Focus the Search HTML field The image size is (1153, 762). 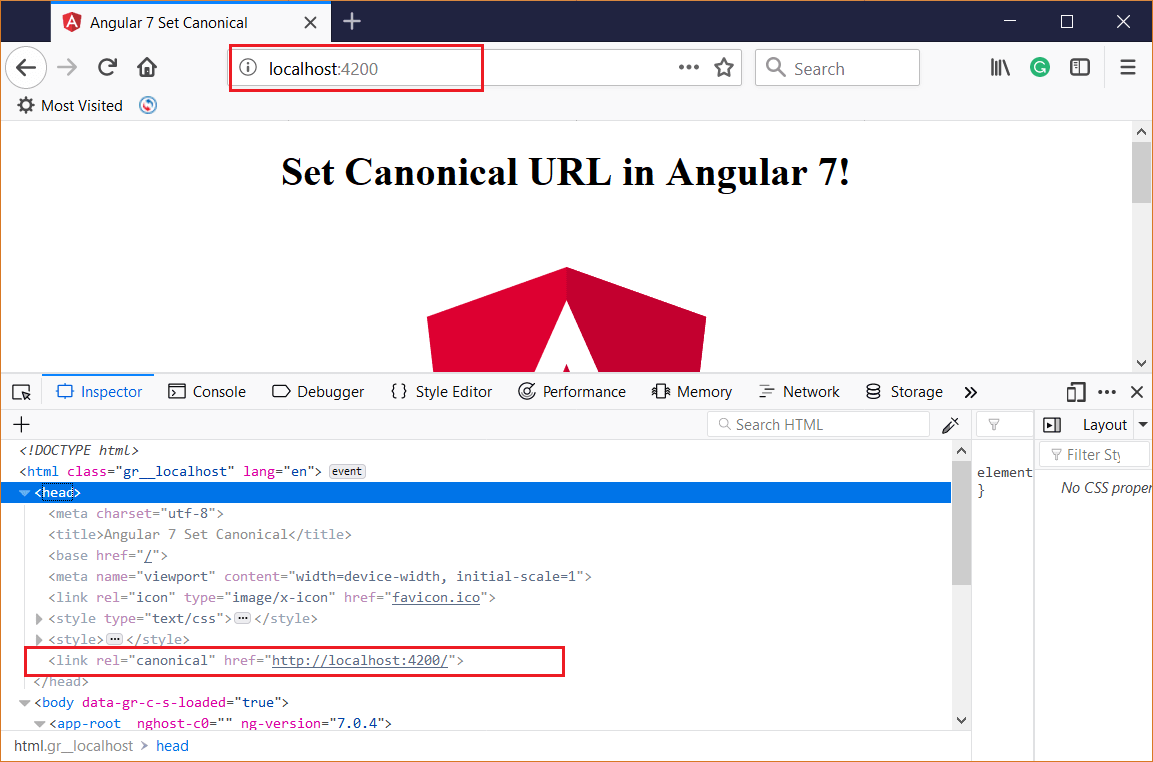[x=818, y=424]
